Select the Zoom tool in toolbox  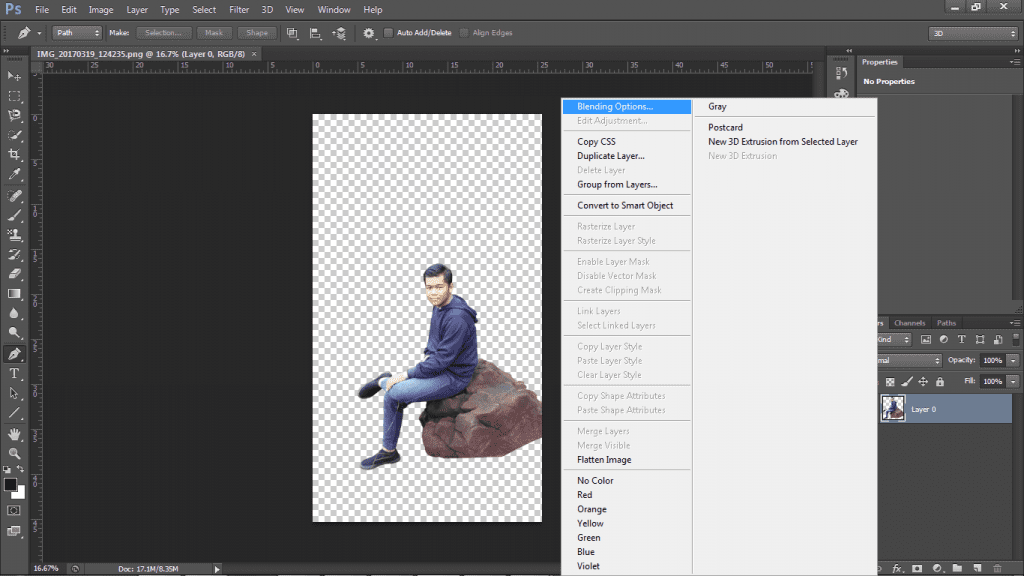(x=14, y=454)
